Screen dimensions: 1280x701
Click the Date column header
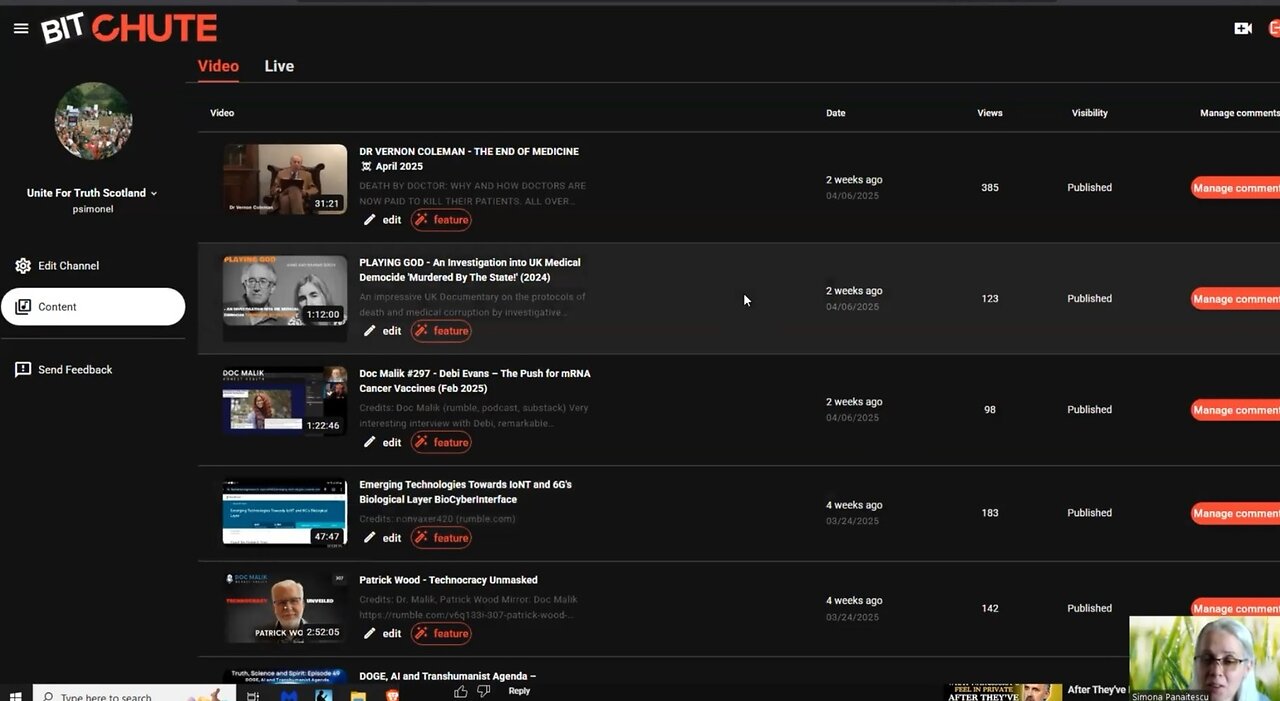tap(836, 113)
